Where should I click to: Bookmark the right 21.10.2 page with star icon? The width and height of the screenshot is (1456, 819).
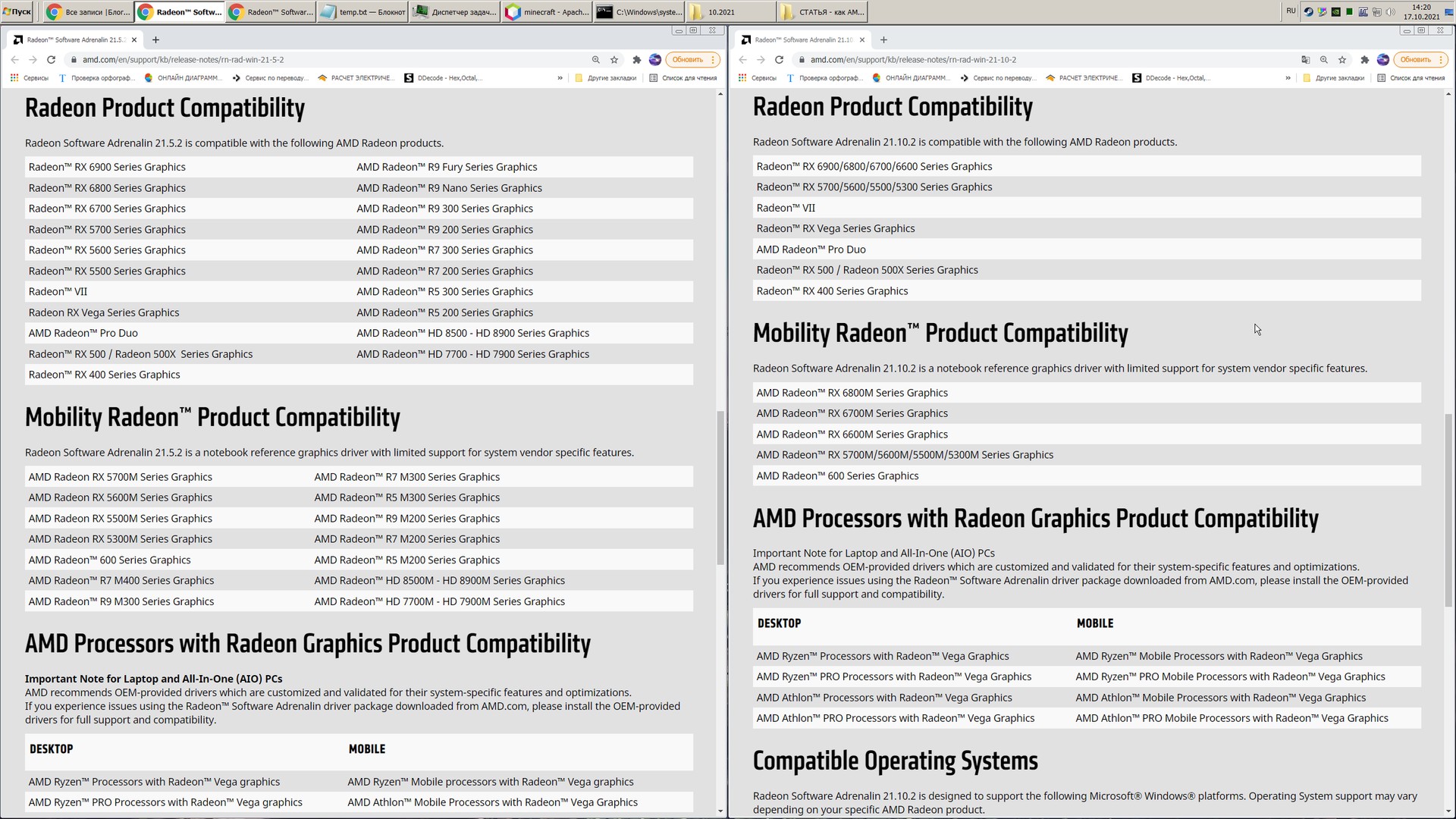1342,60
